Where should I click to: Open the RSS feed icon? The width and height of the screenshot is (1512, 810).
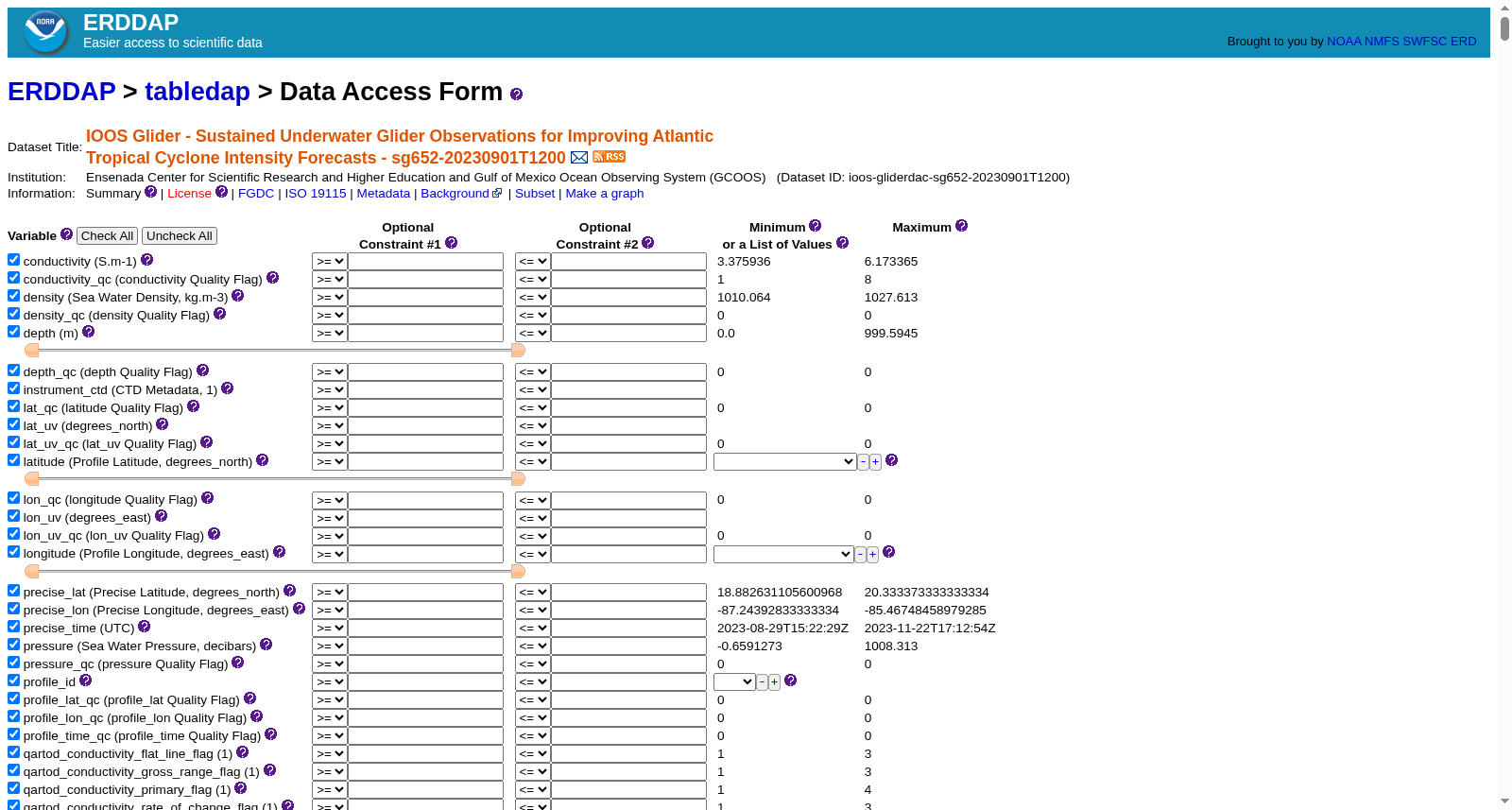(610, 157)
